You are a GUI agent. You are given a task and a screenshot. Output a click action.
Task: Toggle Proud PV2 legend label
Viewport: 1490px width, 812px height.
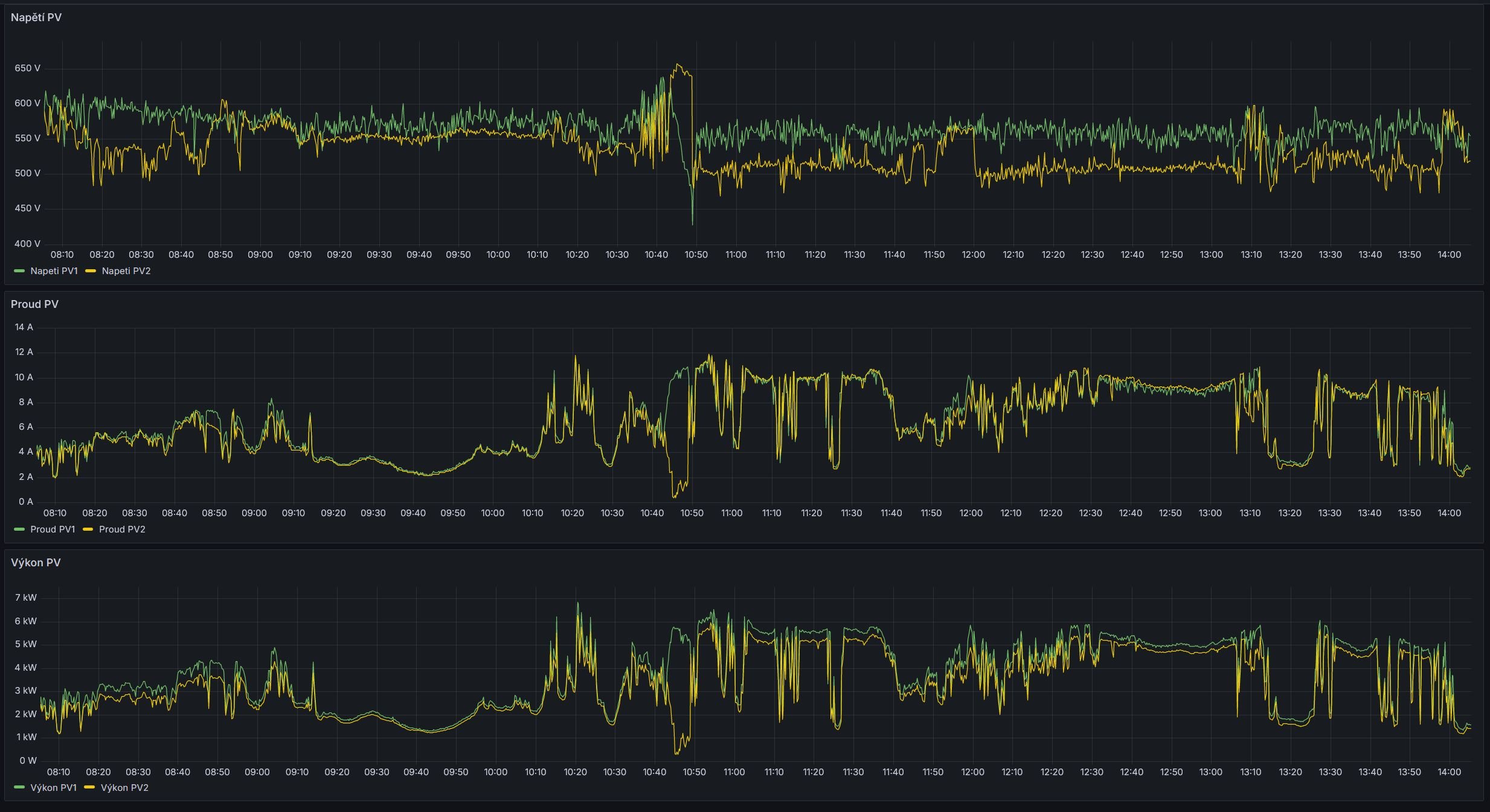122,529
